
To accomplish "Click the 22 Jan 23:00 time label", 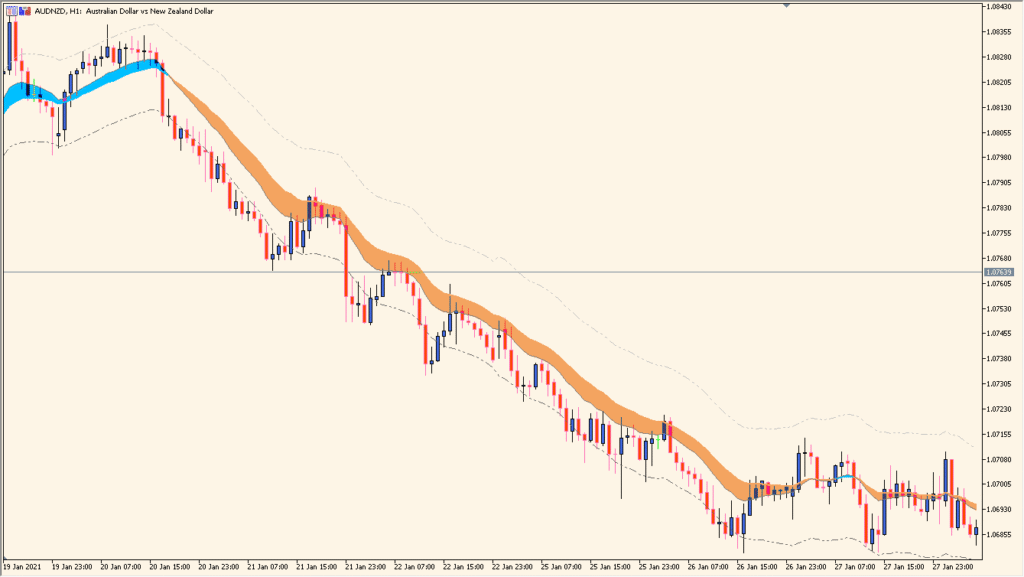I will pyautogui.click(x=513, y=567).
